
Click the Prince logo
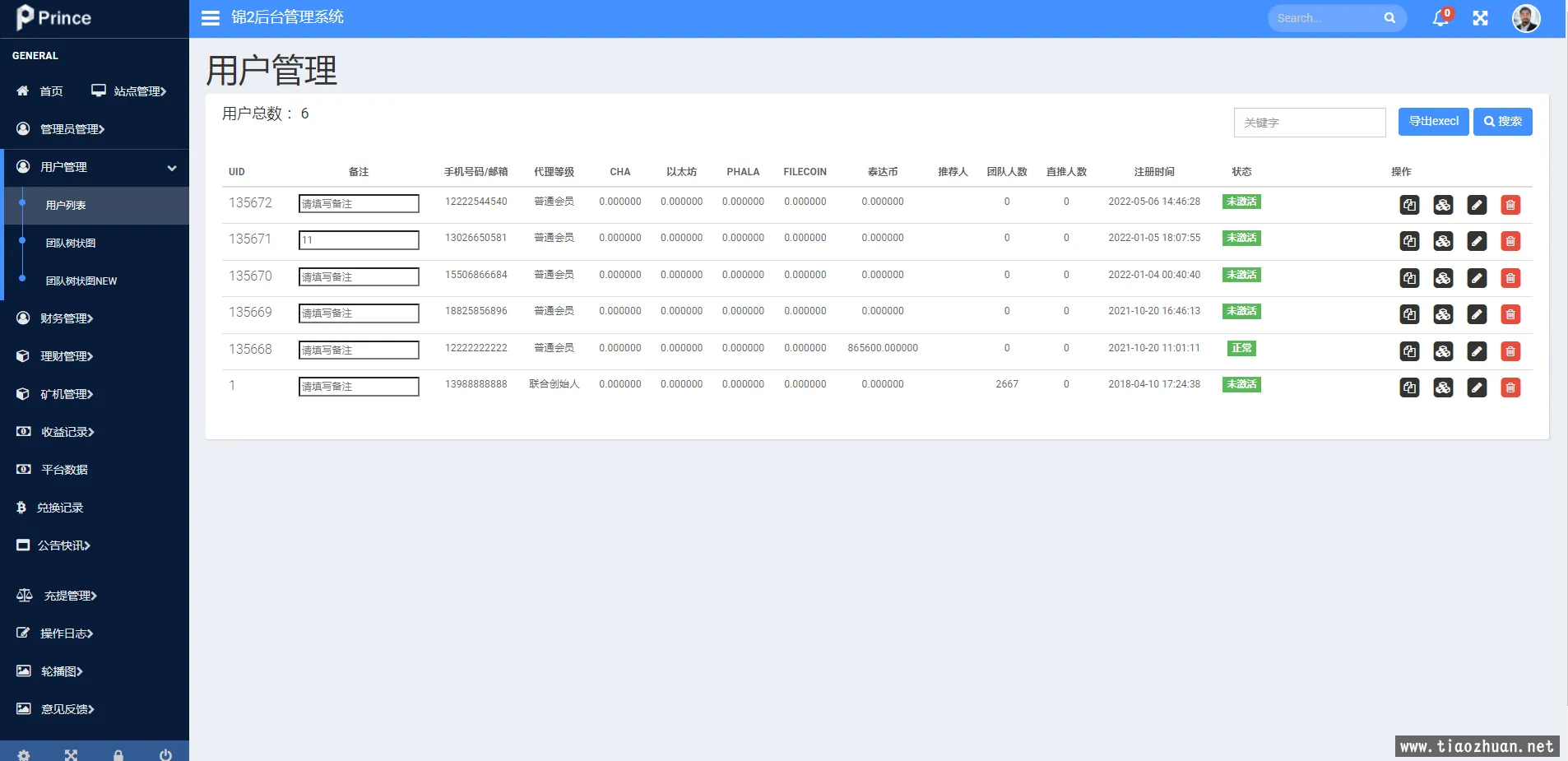point(53,17)
